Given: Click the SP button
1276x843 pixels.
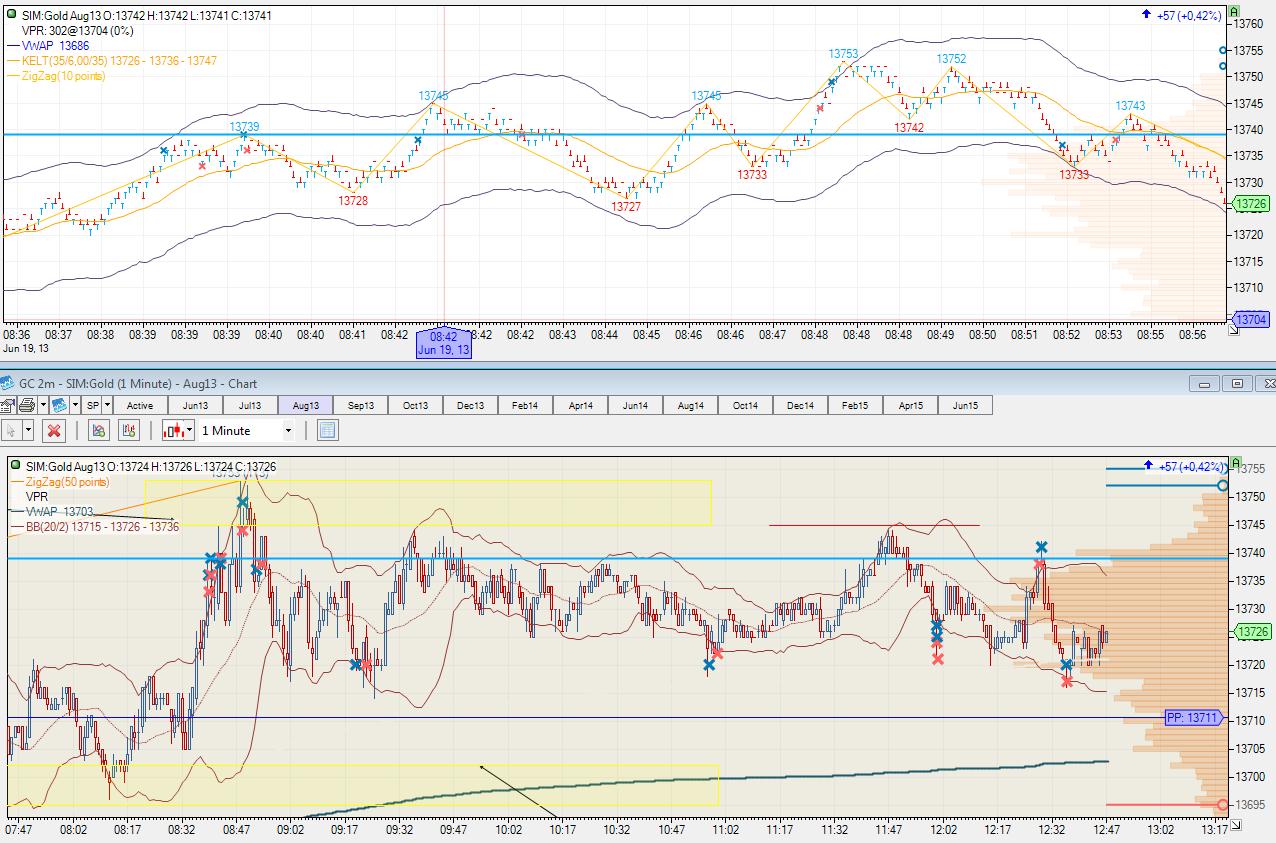Looking at the screenshot, I should [x=93, y=405].
